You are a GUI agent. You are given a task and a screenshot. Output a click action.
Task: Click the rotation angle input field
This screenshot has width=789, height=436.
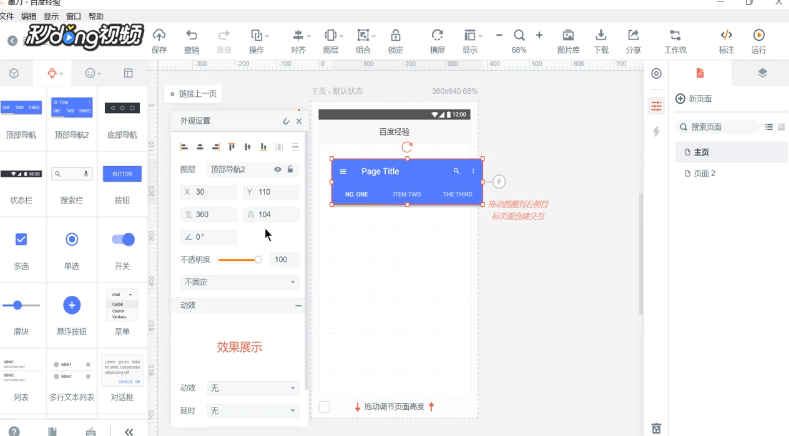[x=208, y=237]
